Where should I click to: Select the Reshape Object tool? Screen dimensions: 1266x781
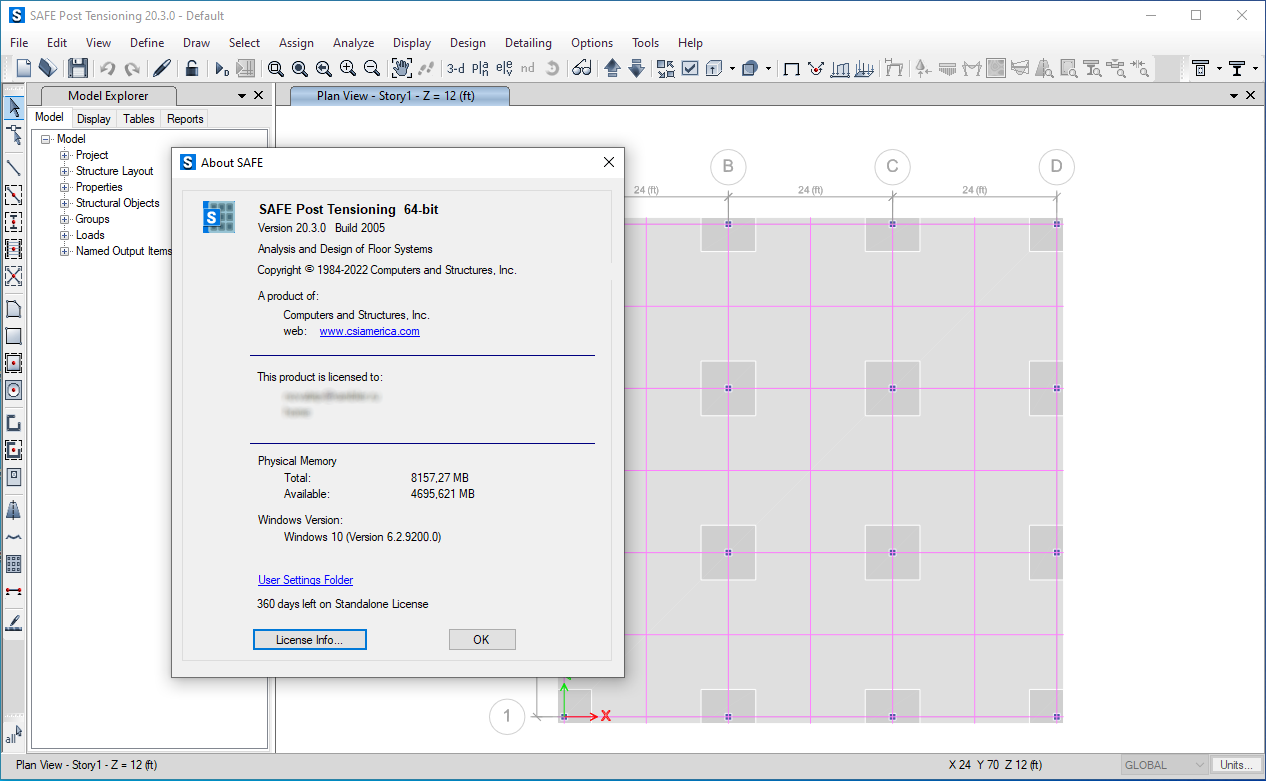[14, 135]
